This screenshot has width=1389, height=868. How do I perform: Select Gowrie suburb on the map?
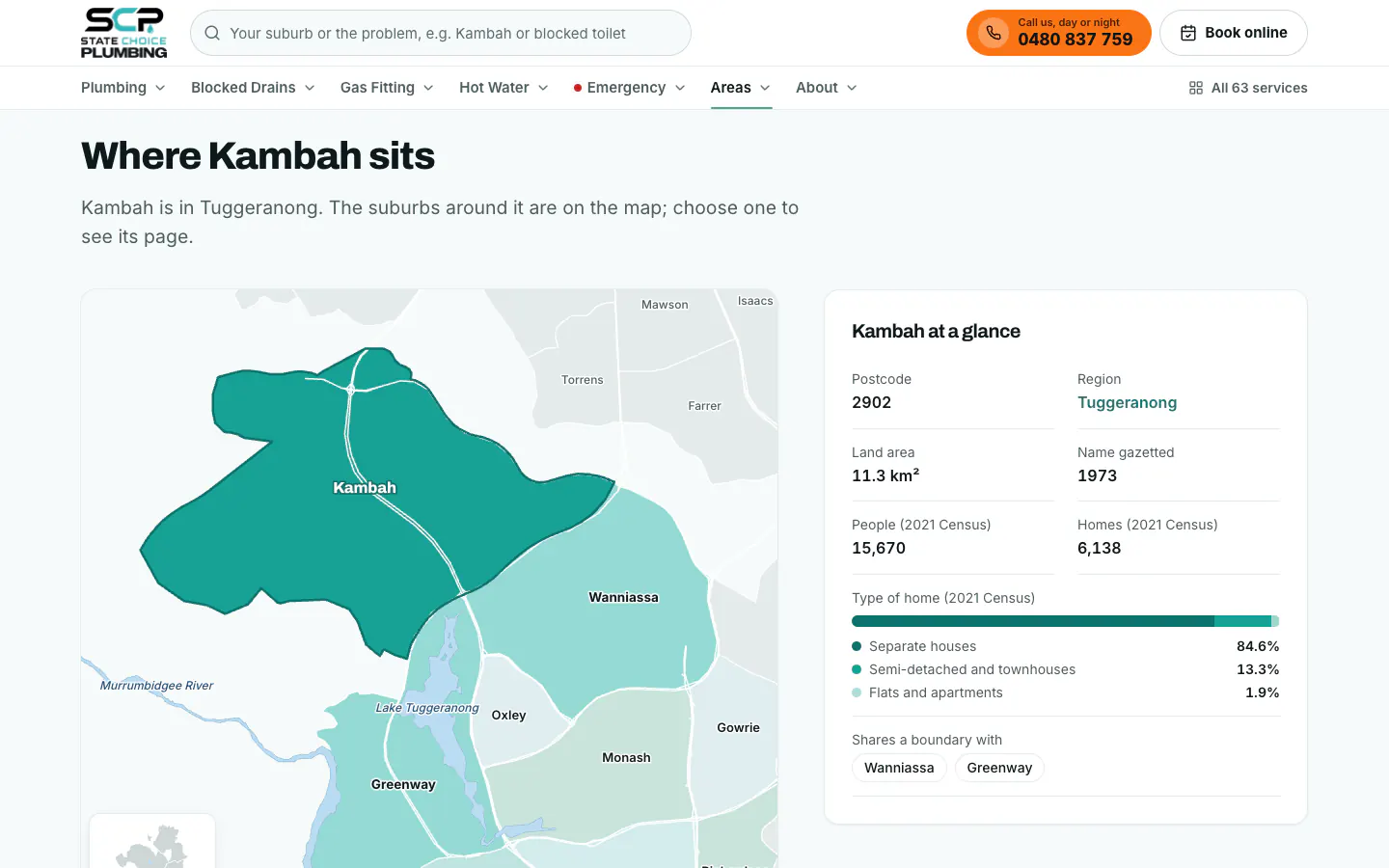tap(738, 727)
